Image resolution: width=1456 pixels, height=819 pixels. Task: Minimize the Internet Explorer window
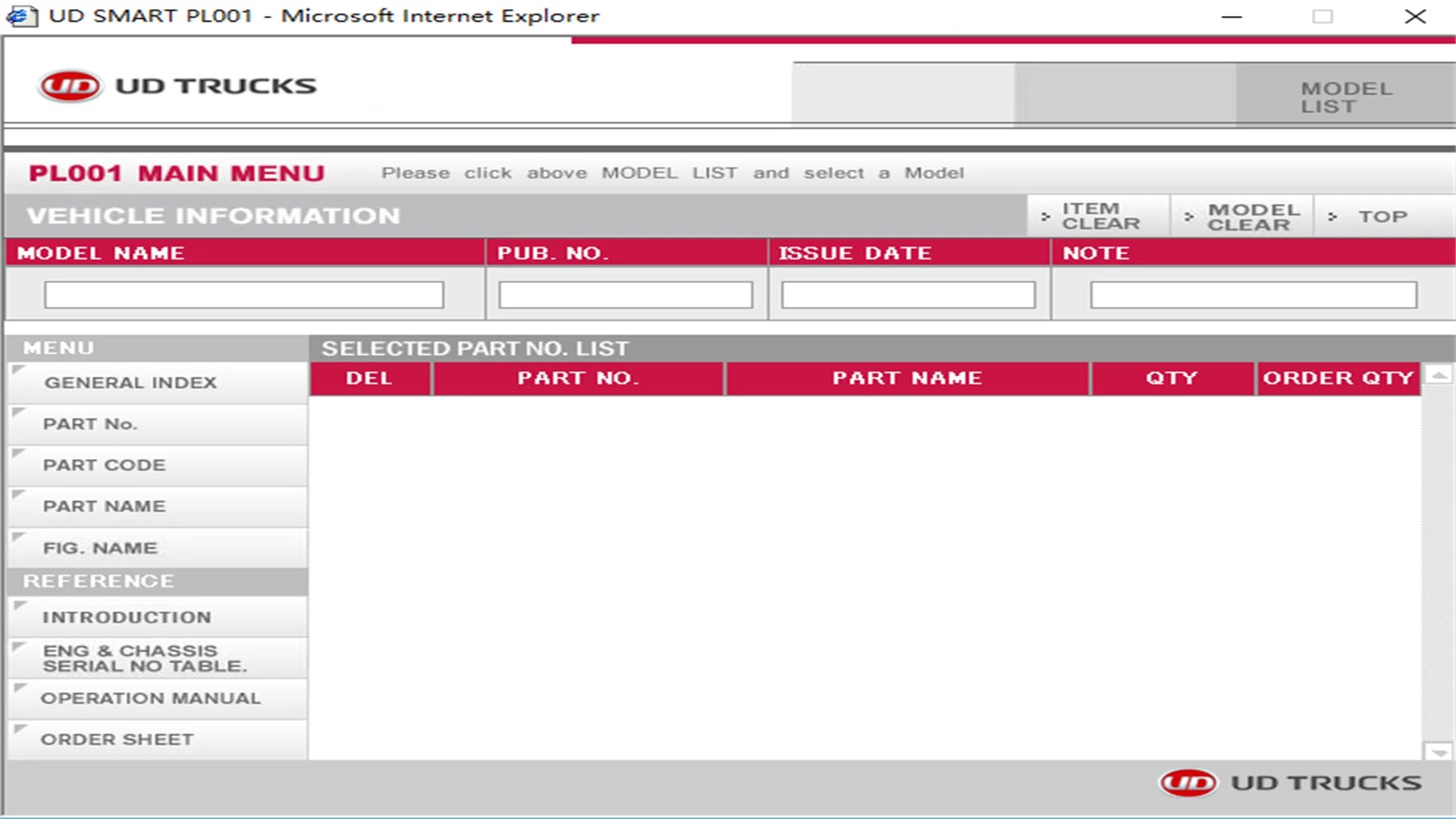(x=1232, y=16)
